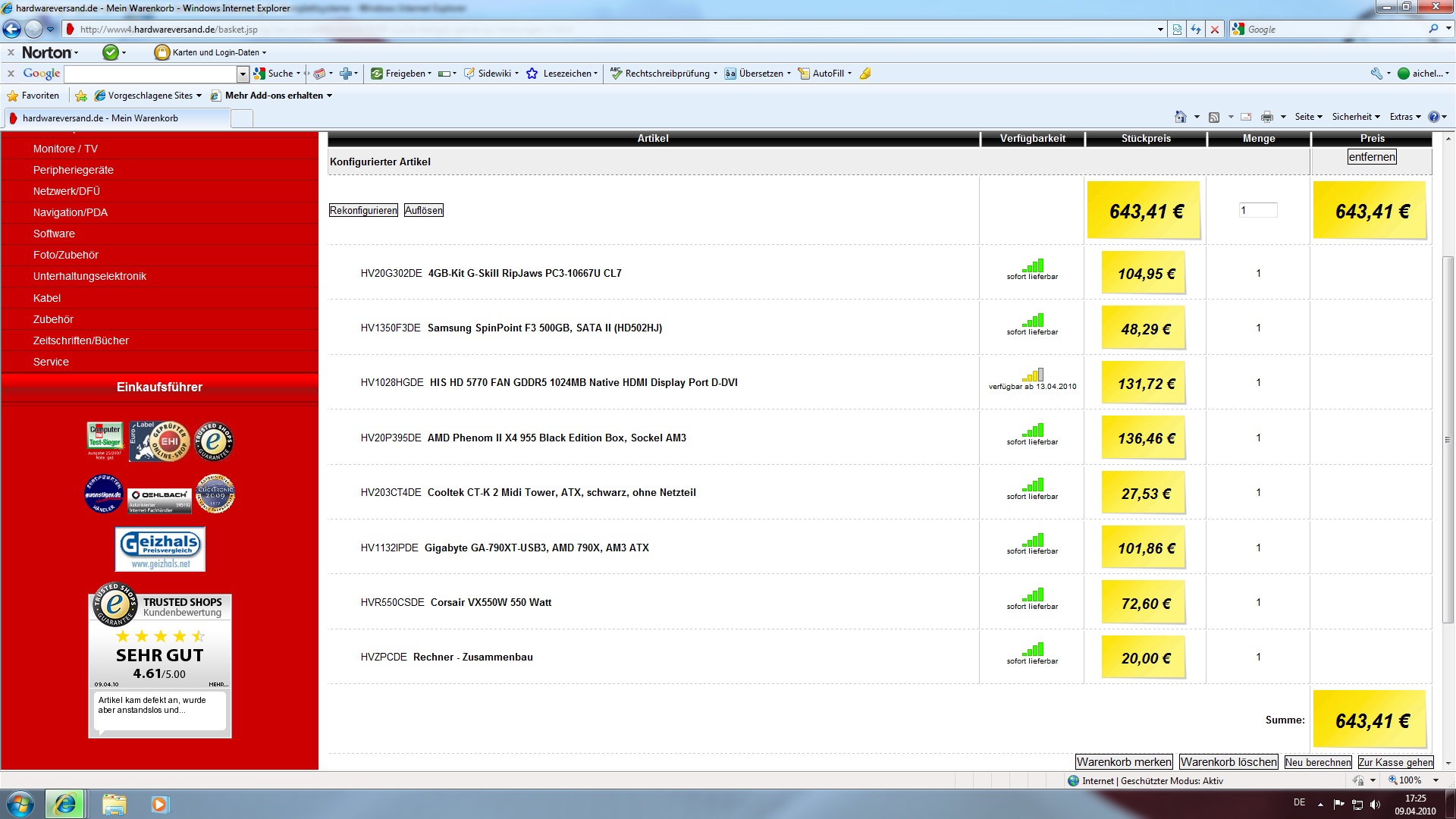Go back with the browser Back arrow
1456x819 pixels.
coord(12,29)
